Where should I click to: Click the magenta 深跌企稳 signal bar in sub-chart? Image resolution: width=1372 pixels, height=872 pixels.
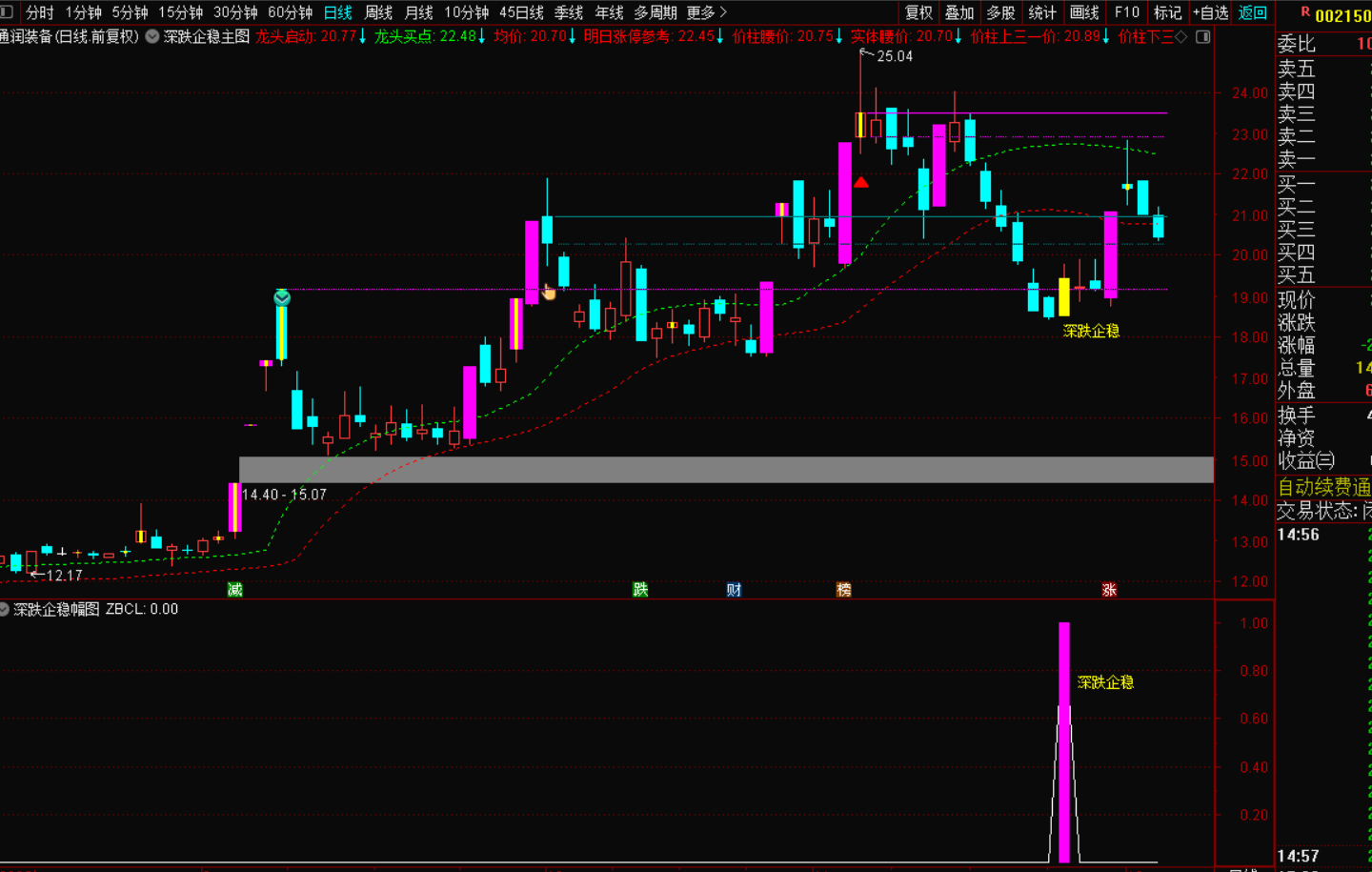(1064, 743)
